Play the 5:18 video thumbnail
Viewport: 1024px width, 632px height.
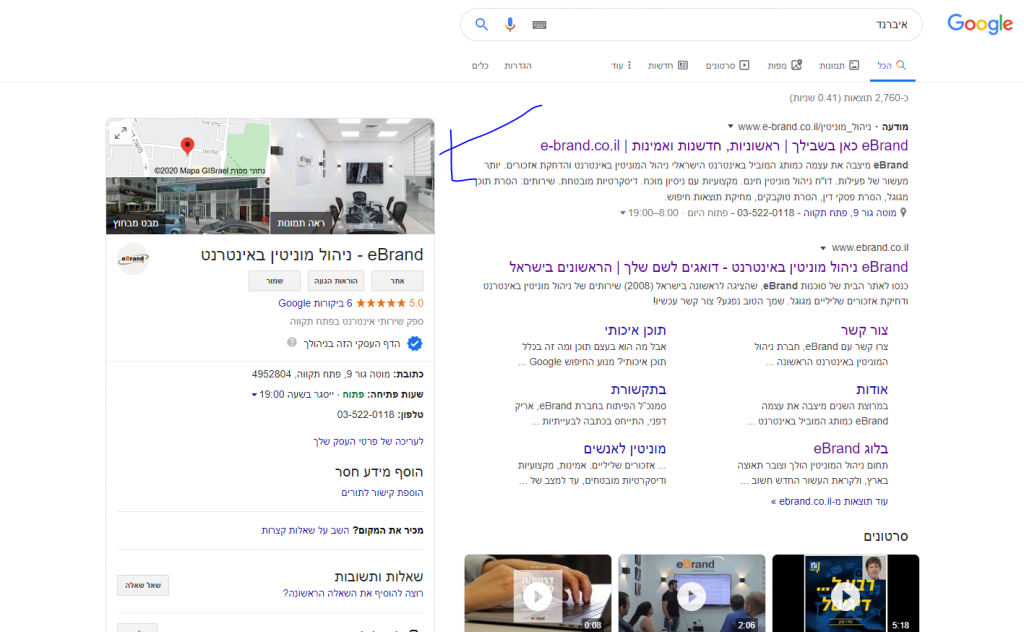[846, 593]
